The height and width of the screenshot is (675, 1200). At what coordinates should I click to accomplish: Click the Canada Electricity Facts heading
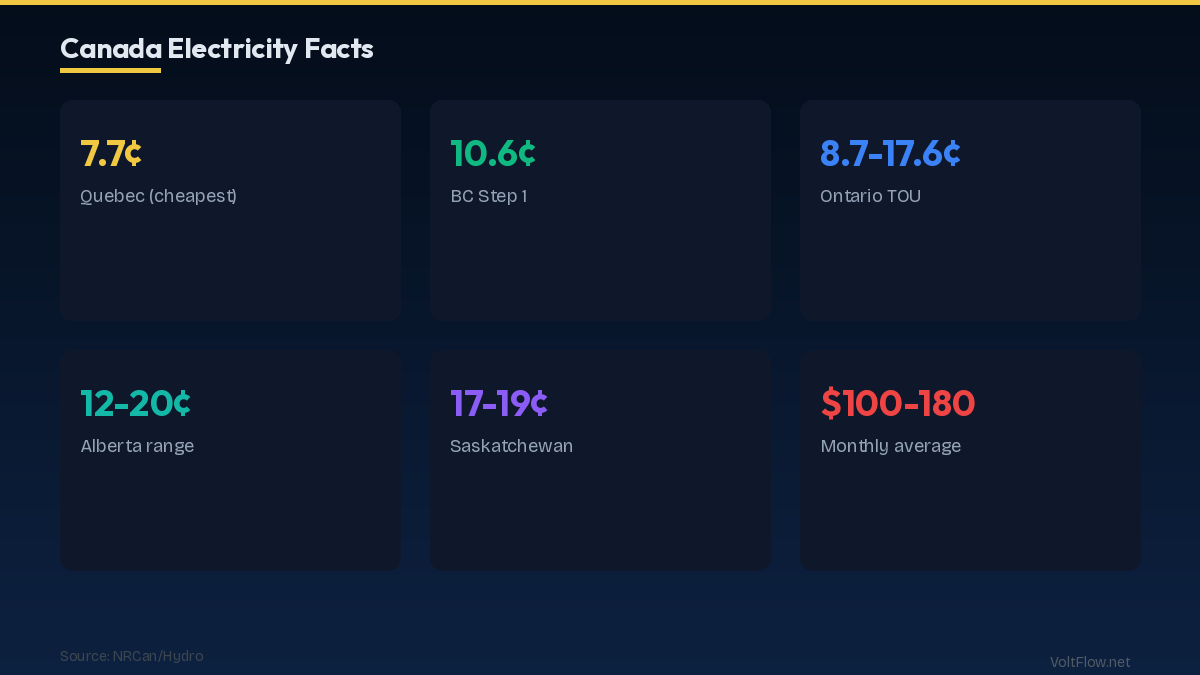216,48
